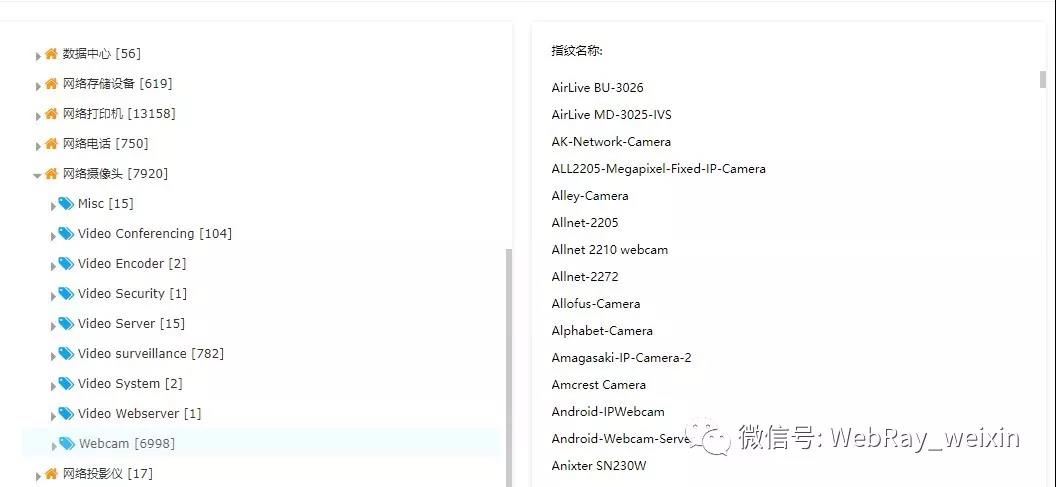Viewport: 1056px width, 487px height.
Task: Click the house icon beside 网络电话 [750]
Action: click(51, 144)
